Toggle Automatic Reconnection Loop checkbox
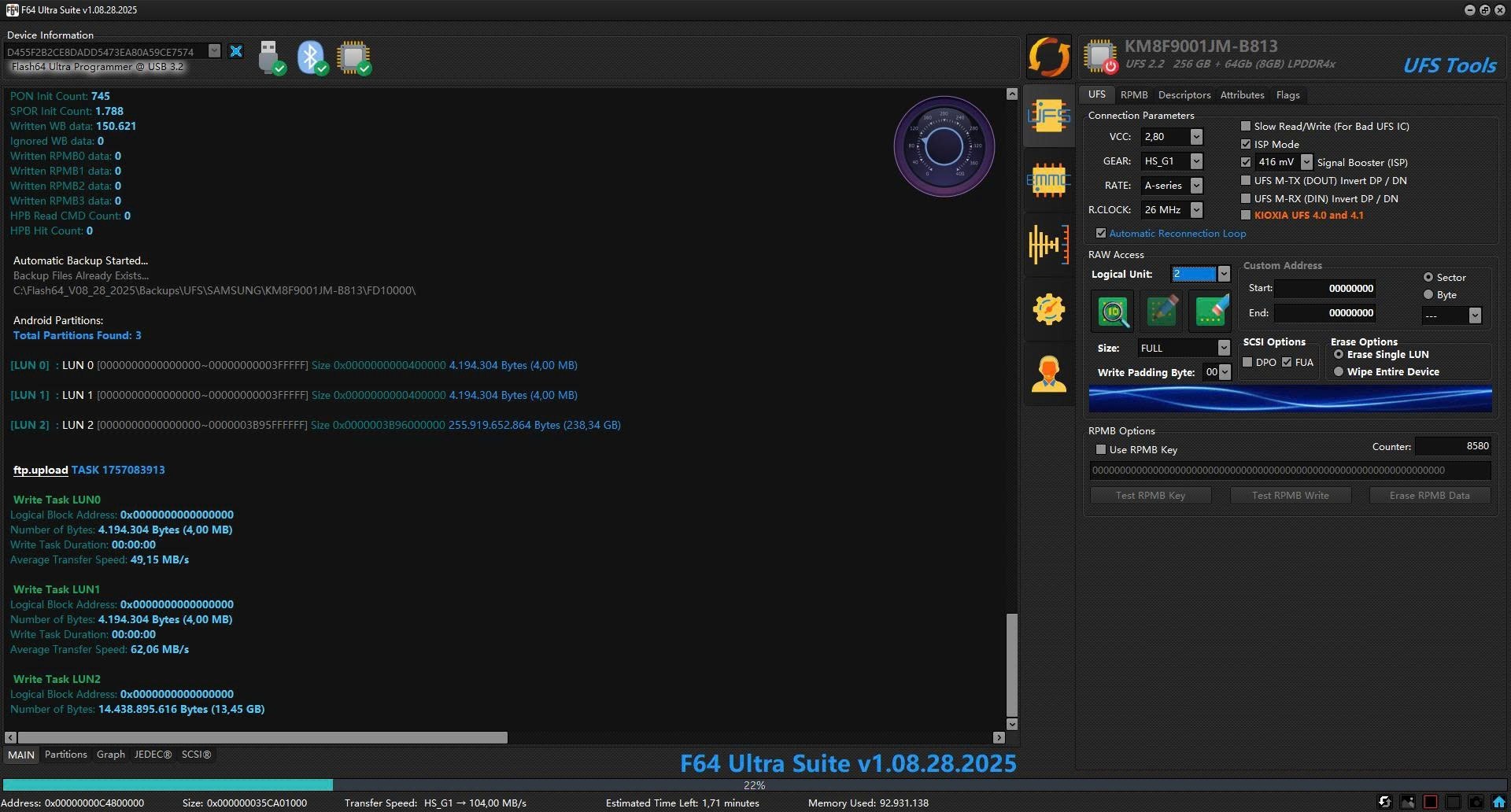Image resolution: width=1511 pixels, height=812 pixels. tap(1101, 233)
